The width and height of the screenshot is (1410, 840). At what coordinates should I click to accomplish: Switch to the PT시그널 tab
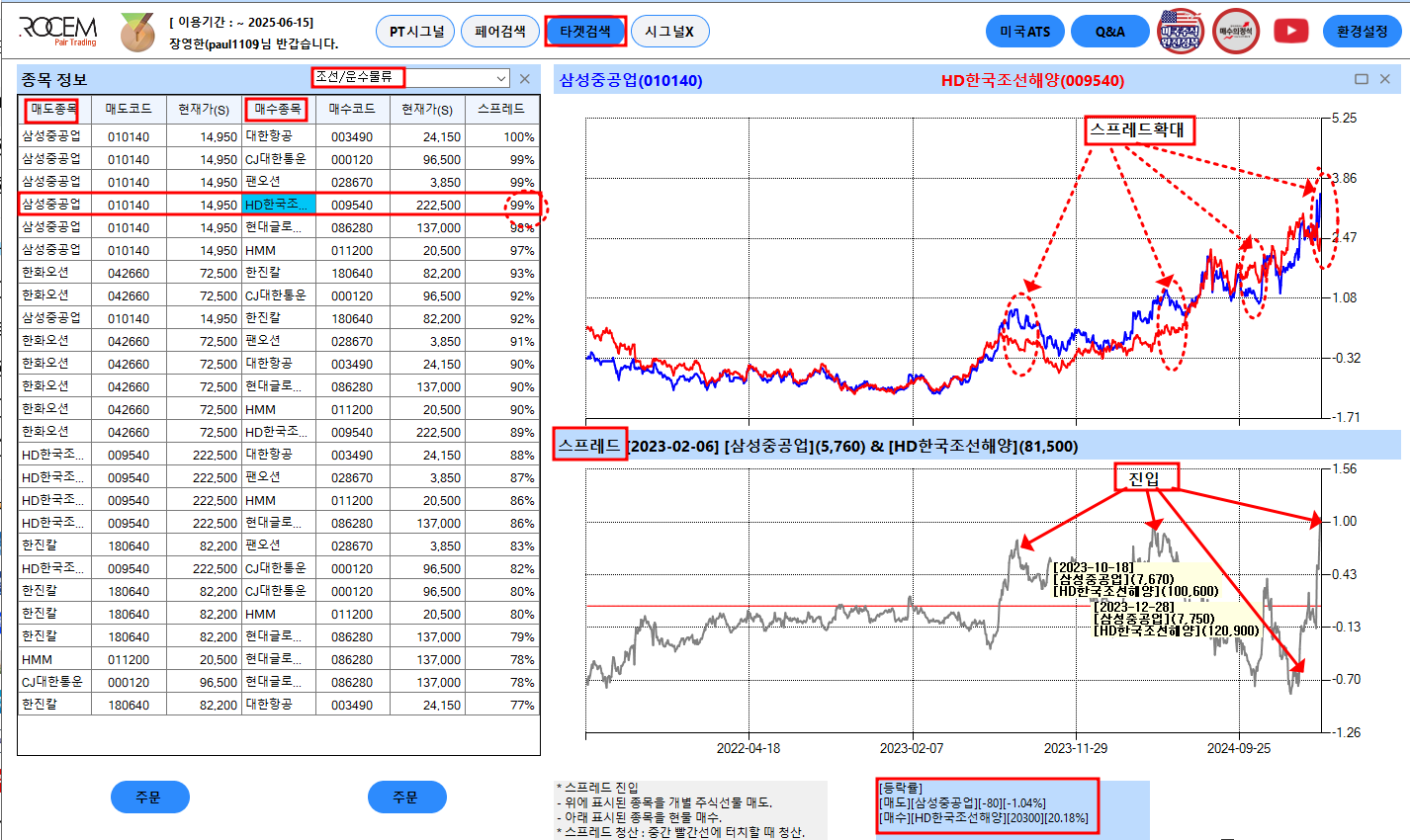416,32
